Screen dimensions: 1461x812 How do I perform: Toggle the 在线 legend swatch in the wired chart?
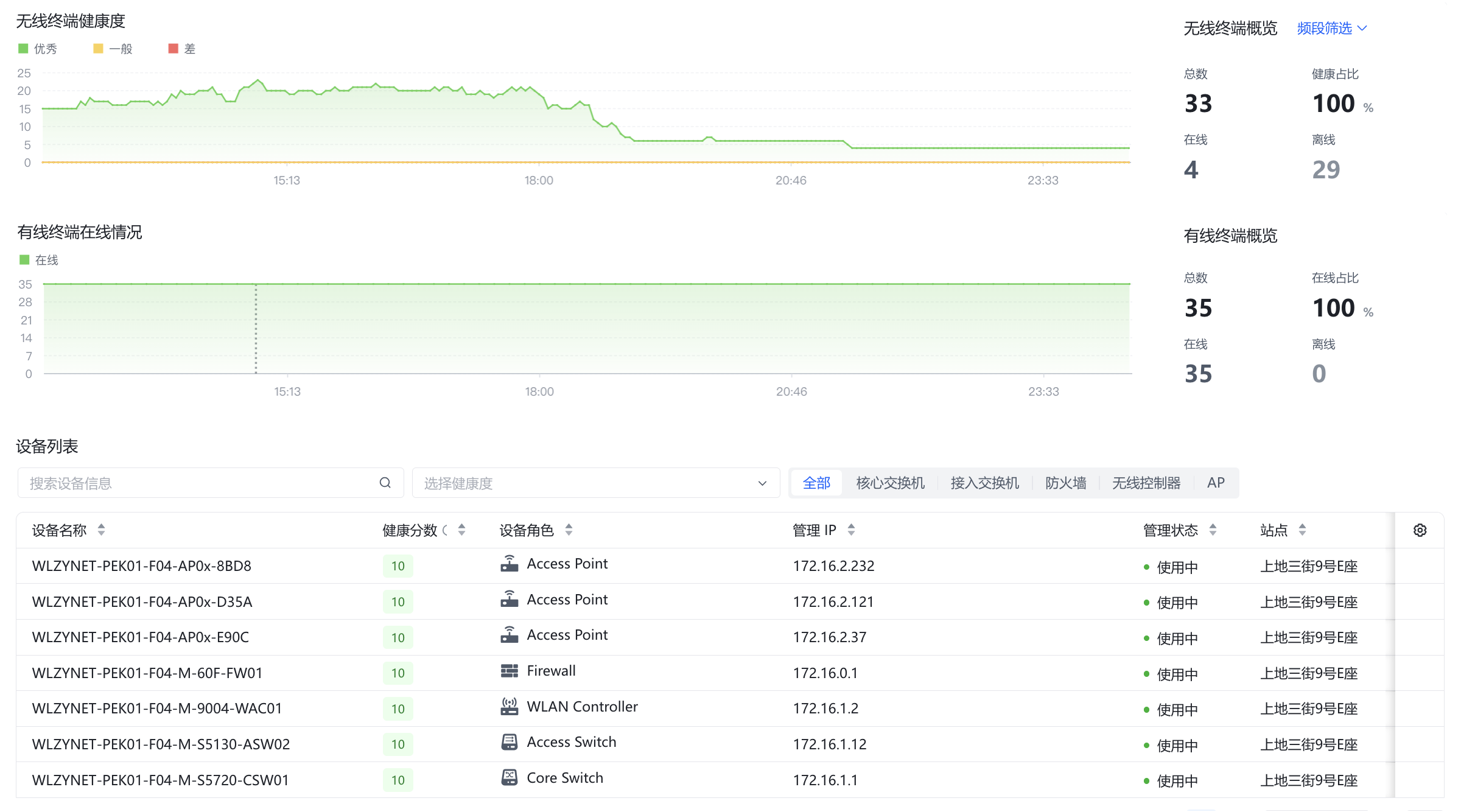(x=25, y=260)
